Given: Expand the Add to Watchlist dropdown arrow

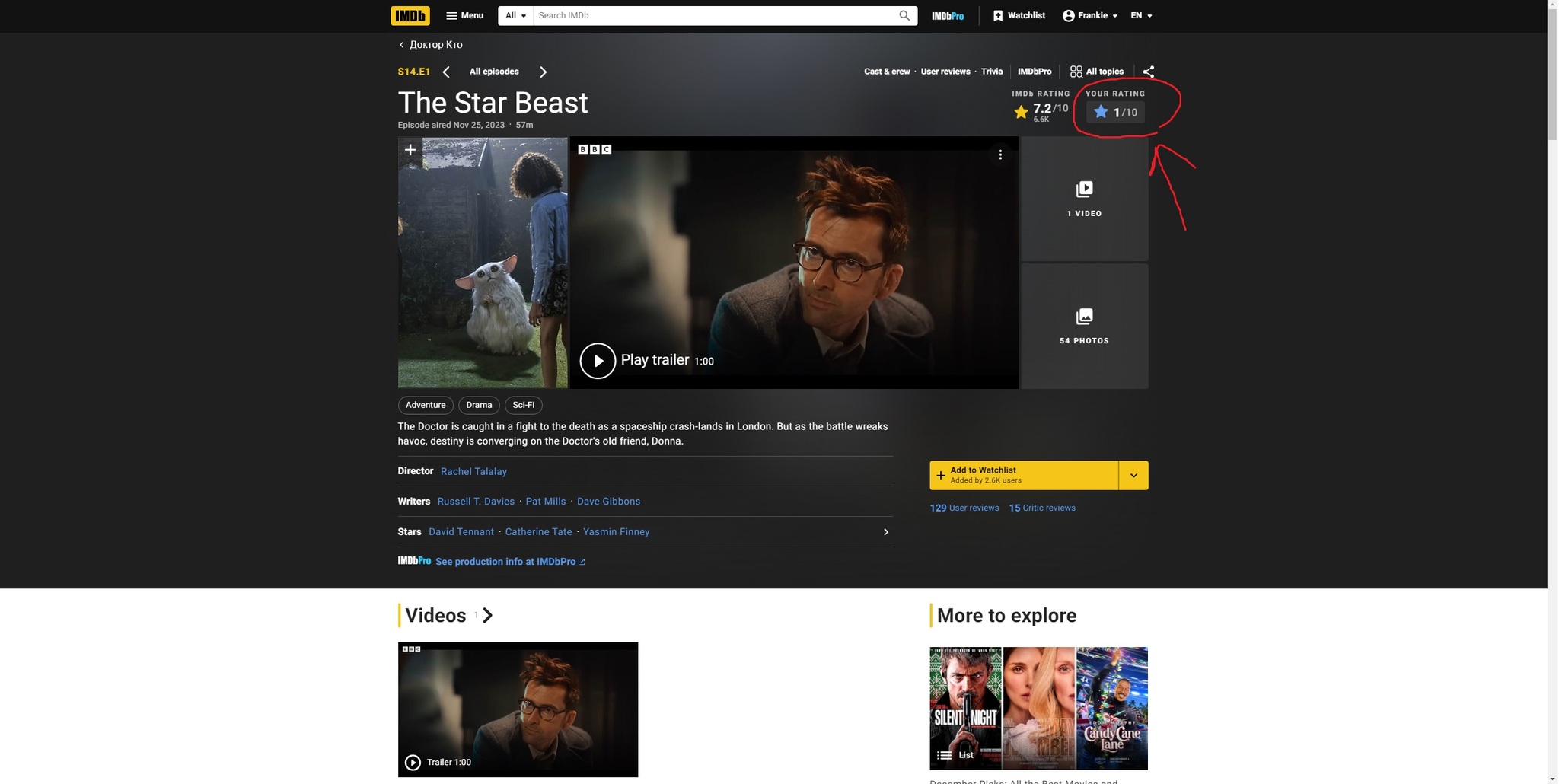Looking at the screenshot, I should 1133,475.
